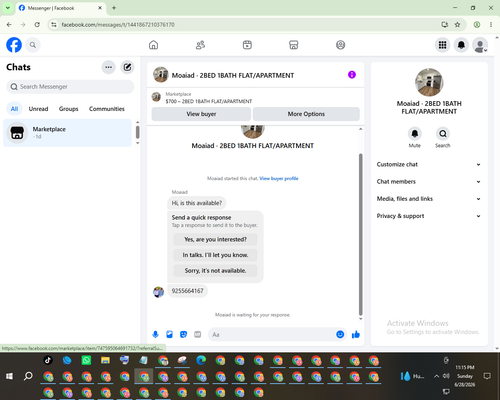Open the View buyer profile link

pyautogui.click(x=279, y=178)
